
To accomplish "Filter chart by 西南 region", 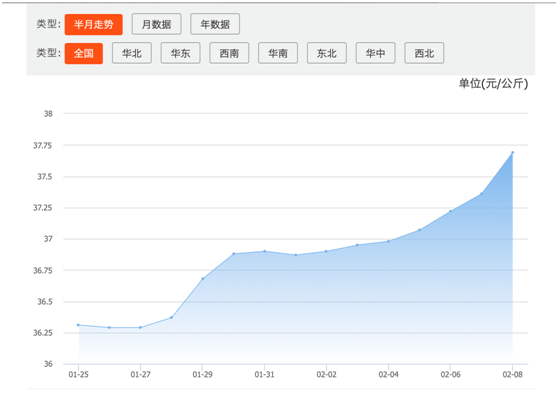I will [229, 53].
